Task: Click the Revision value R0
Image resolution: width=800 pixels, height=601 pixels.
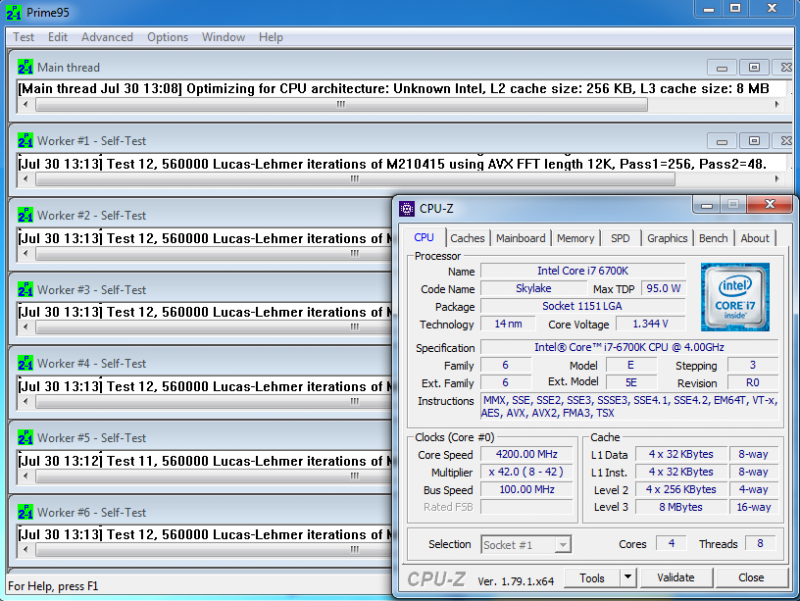Action: click(x=753, y=383)
